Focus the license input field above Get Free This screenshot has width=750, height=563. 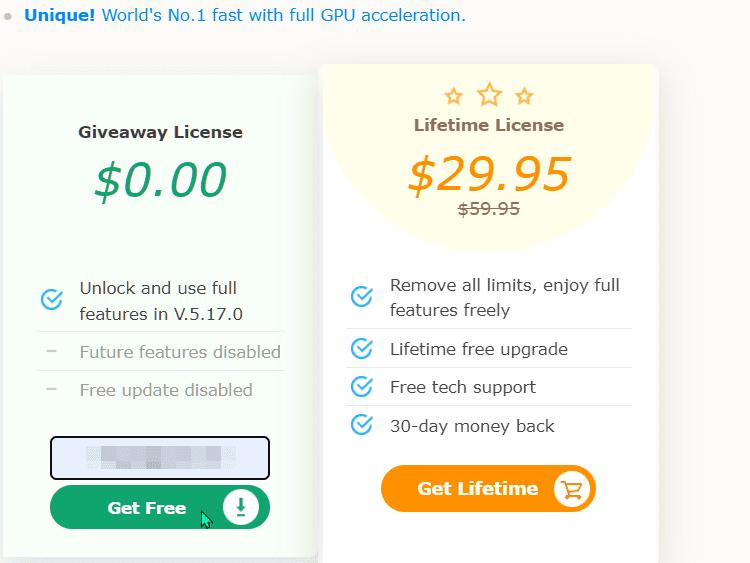(x=160, y=458)
